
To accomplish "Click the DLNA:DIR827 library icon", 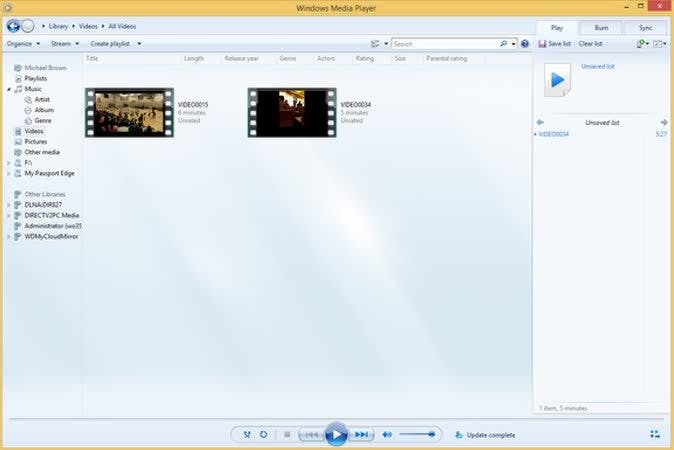I will click(x=18, y=205).
